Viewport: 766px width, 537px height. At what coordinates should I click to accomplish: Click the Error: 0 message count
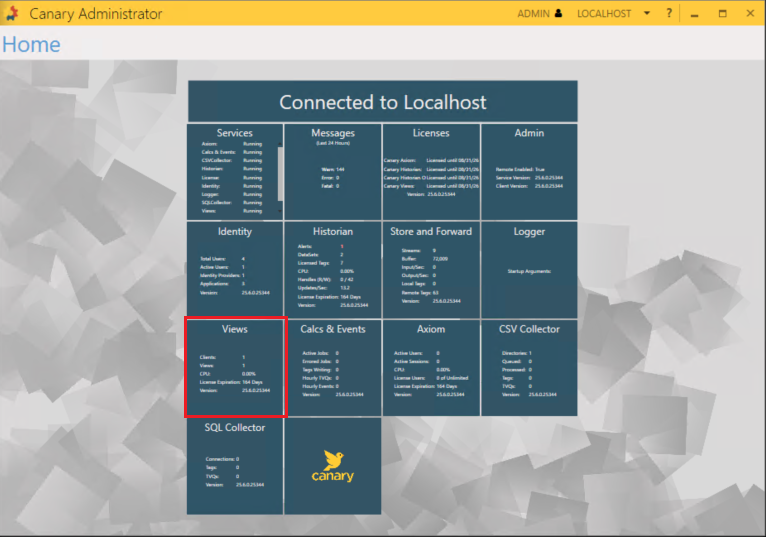330,178
